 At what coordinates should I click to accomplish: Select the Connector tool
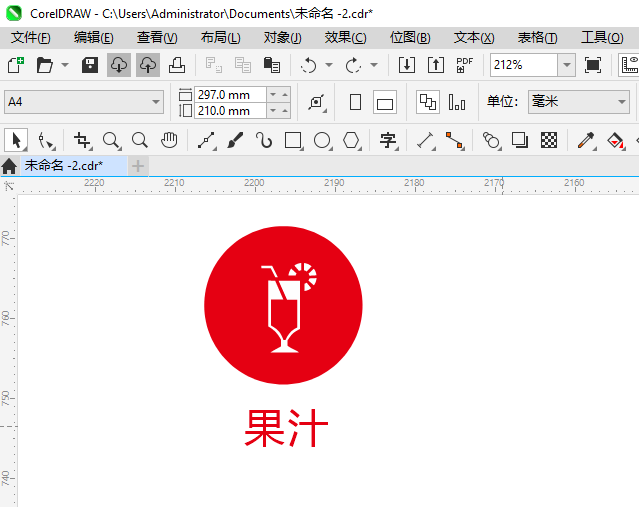tap(455, 141)
